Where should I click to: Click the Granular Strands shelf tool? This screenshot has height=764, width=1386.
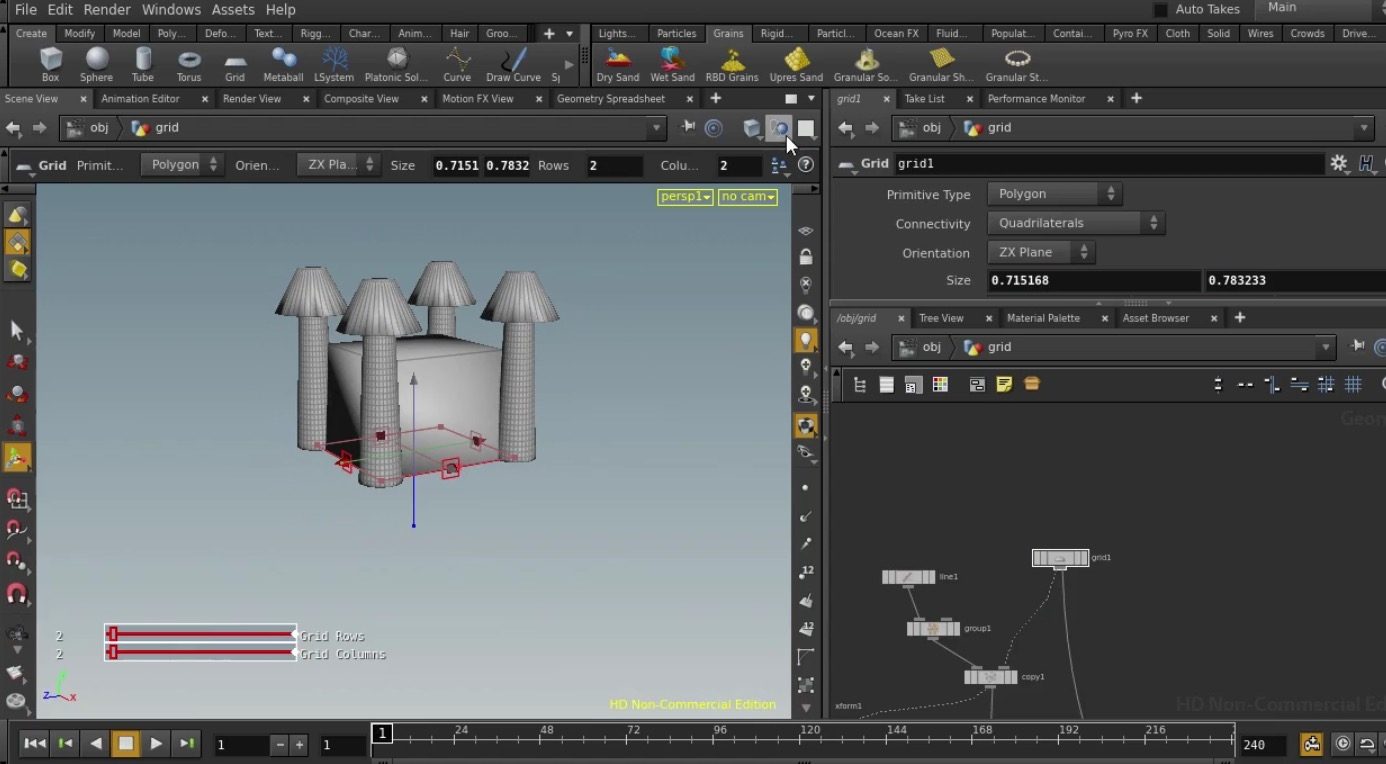1017,64
